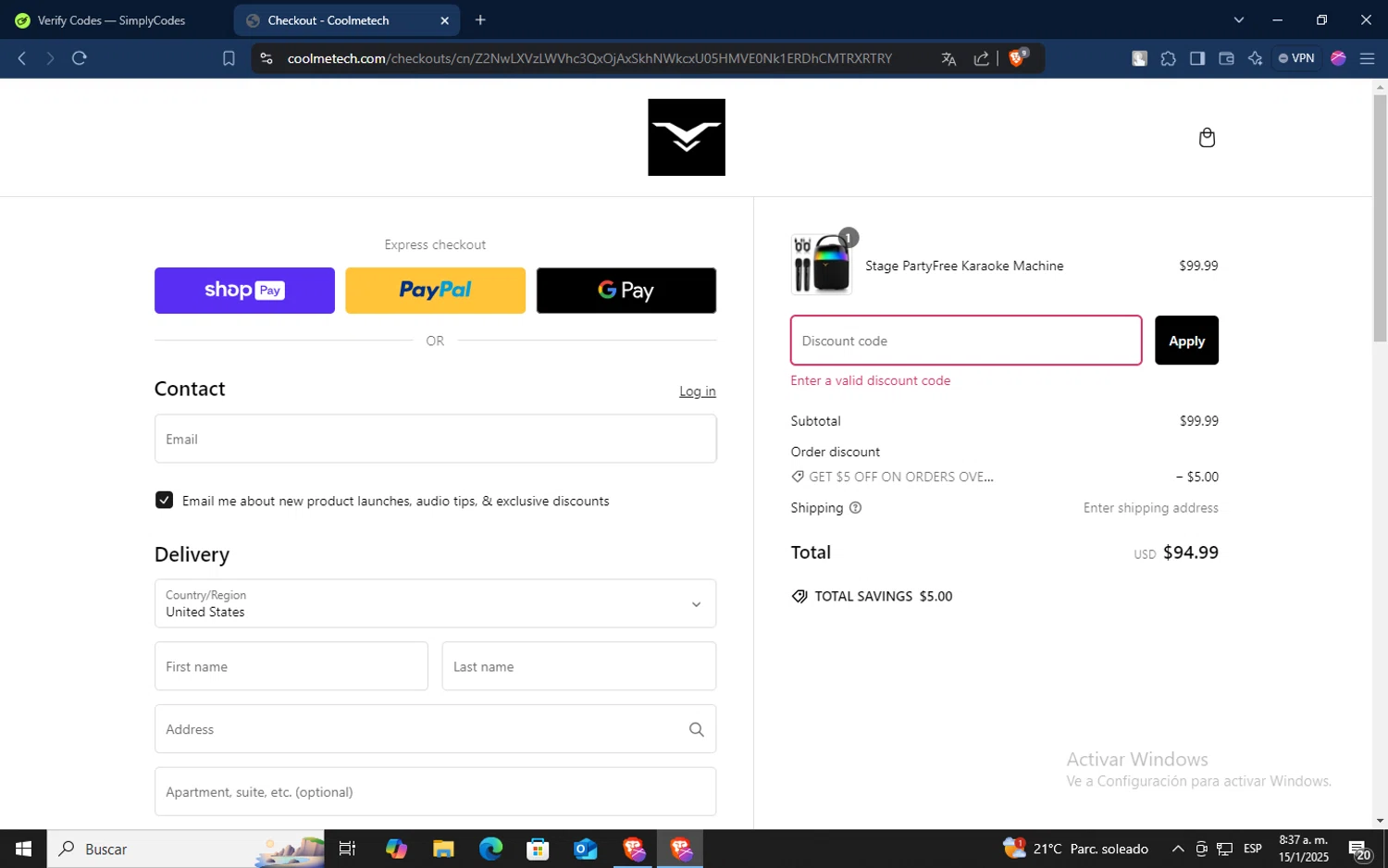Bookmark this page using bookmark icon

(x=229, y=58)
